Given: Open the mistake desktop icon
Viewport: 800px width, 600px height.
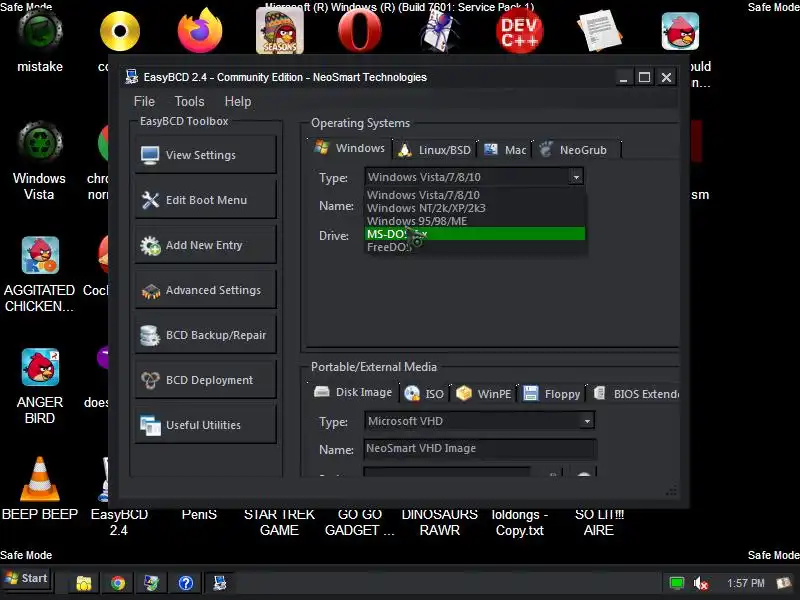Looking at the screenshot, I should coord(40,41).
